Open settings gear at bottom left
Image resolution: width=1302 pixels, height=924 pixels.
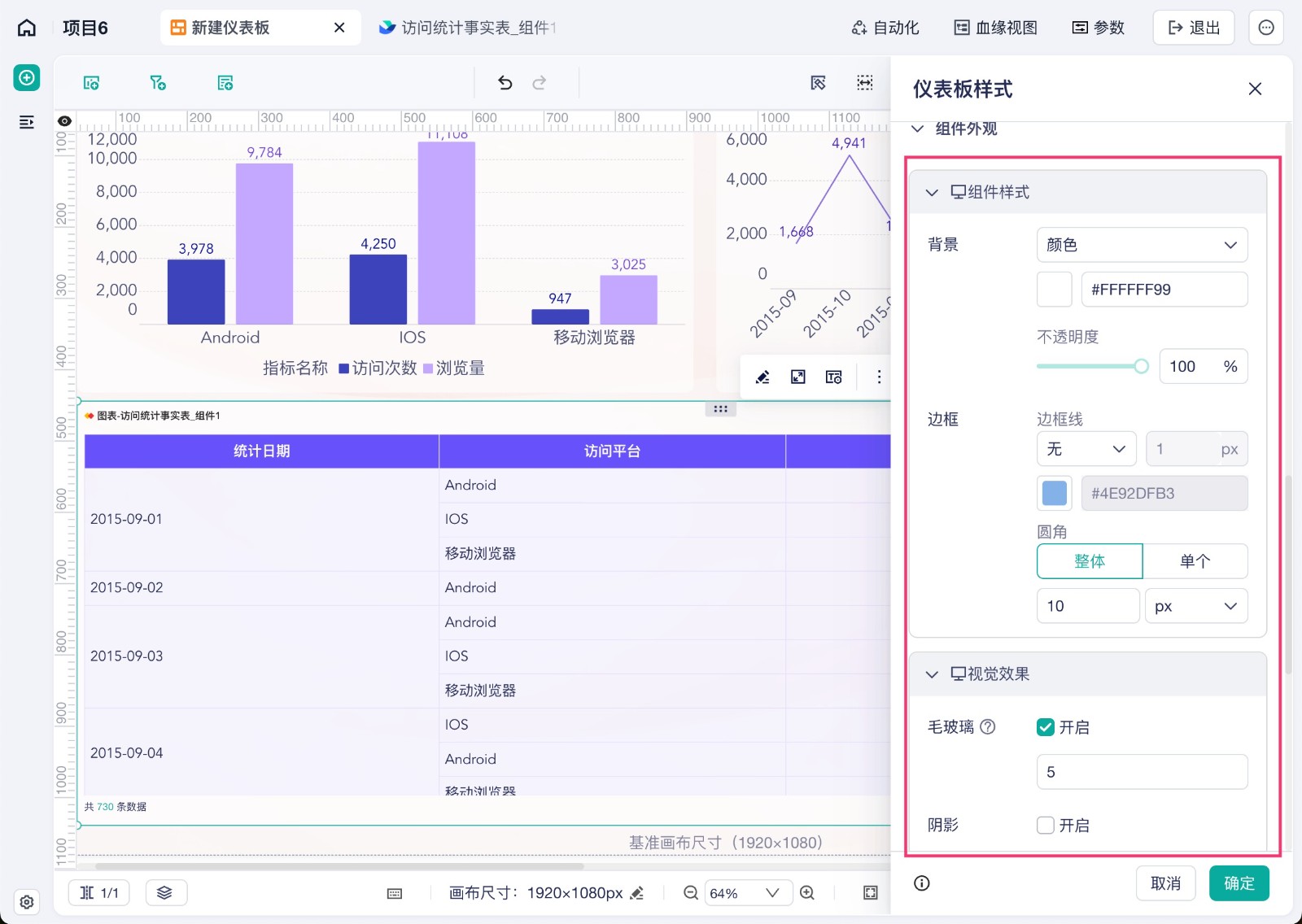click(x=27, y=902)
